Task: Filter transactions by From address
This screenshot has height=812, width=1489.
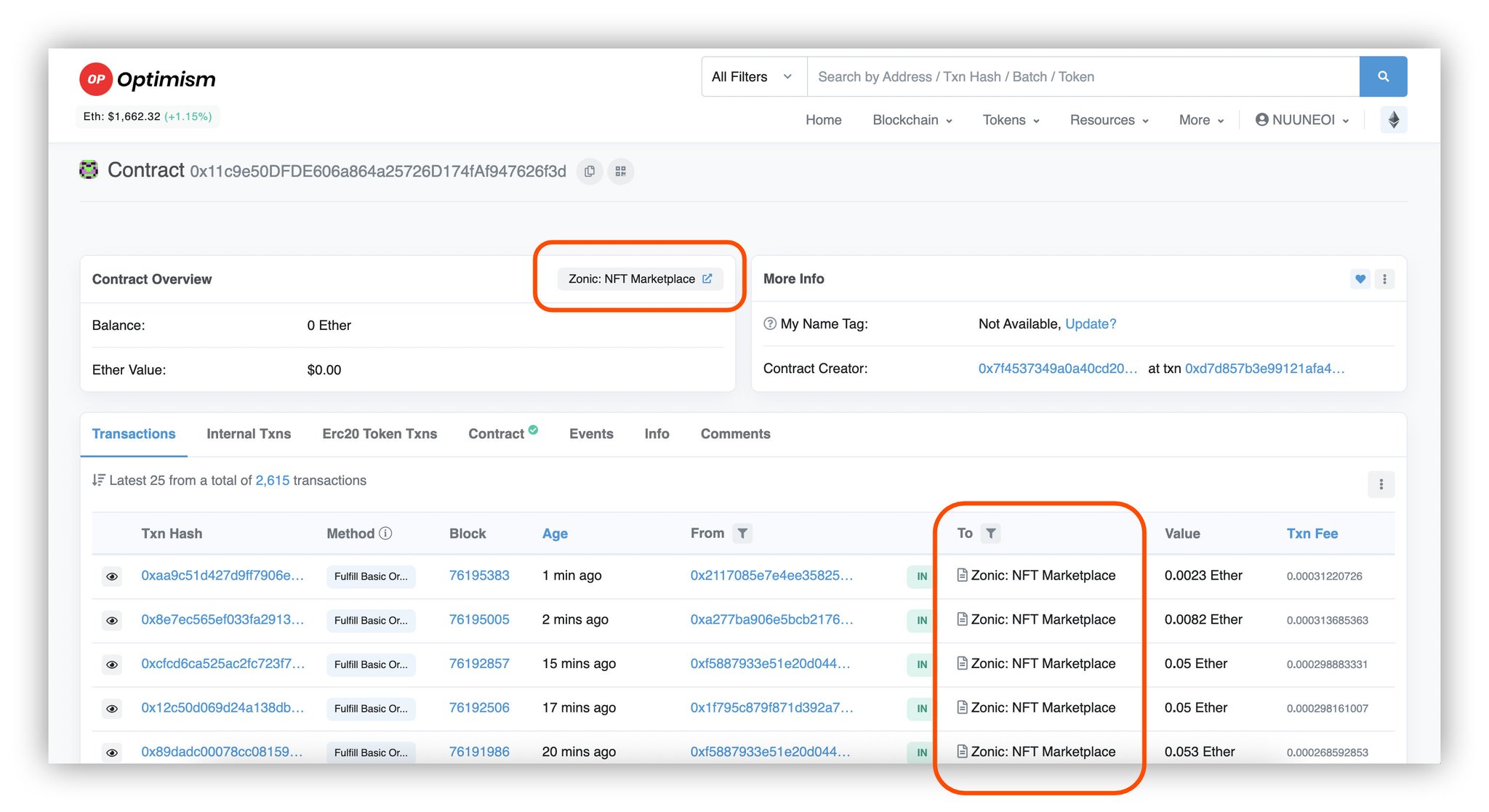Action: 742,534
